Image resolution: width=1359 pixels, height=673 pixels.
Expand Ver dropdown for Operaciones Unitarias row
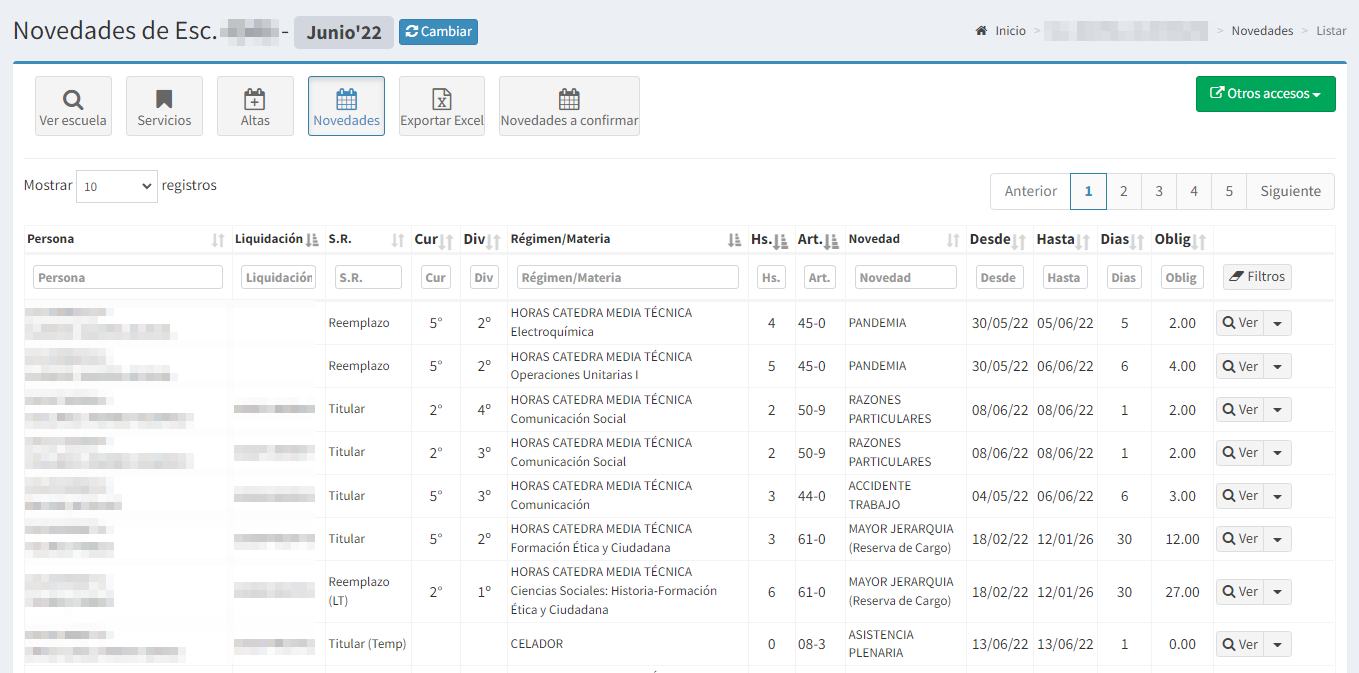point(1278,366)
